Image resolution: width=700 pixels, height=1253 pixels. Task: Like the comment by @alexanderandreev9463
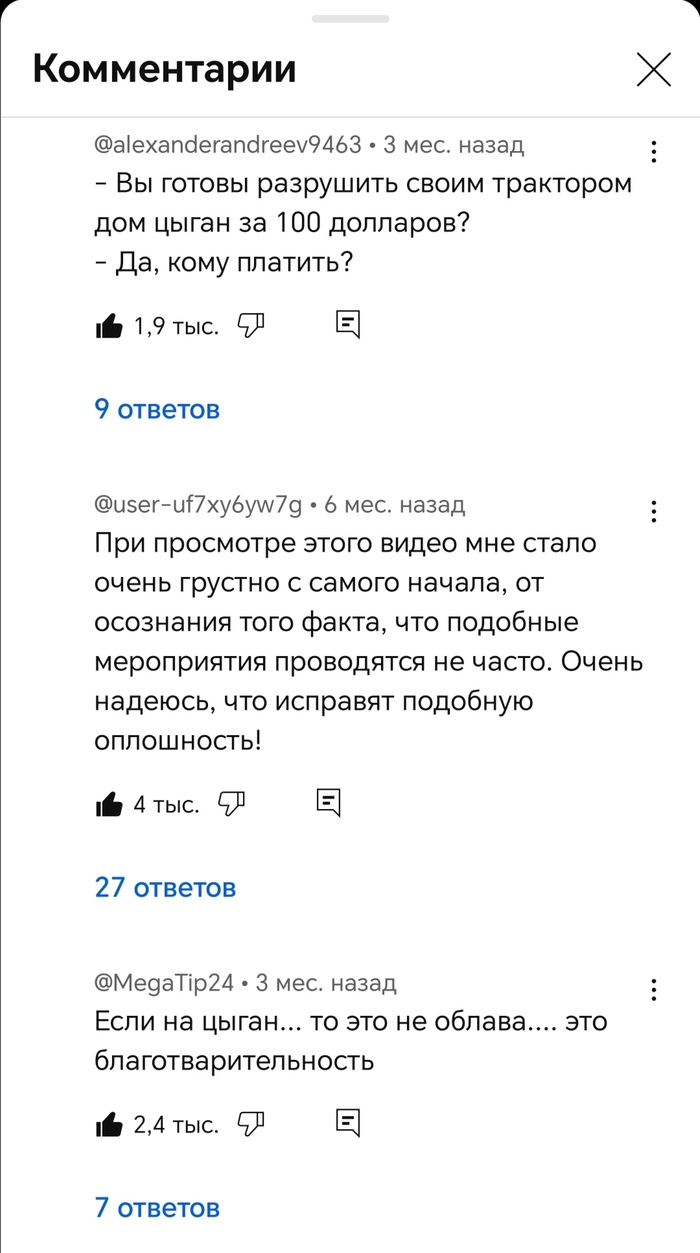pos(108,325)
